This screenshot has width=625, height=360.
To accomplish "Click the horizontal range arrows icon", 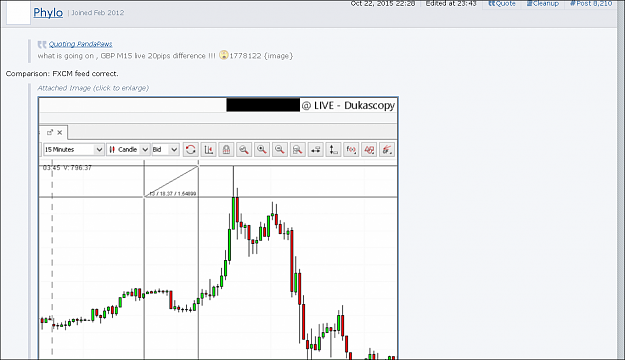I will pyautogui.click(x=315, y=150).
